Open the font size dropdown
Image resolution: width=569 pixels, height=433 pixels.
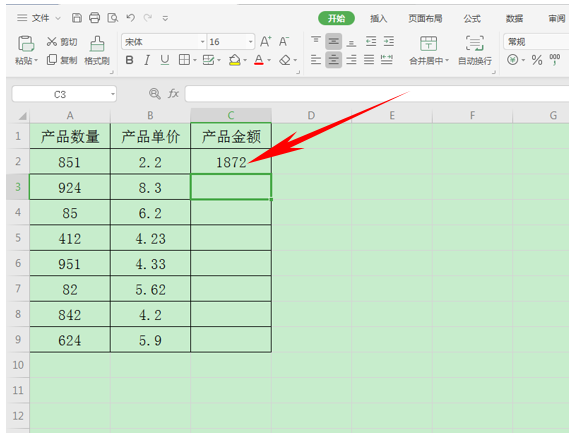coord(250,42)
